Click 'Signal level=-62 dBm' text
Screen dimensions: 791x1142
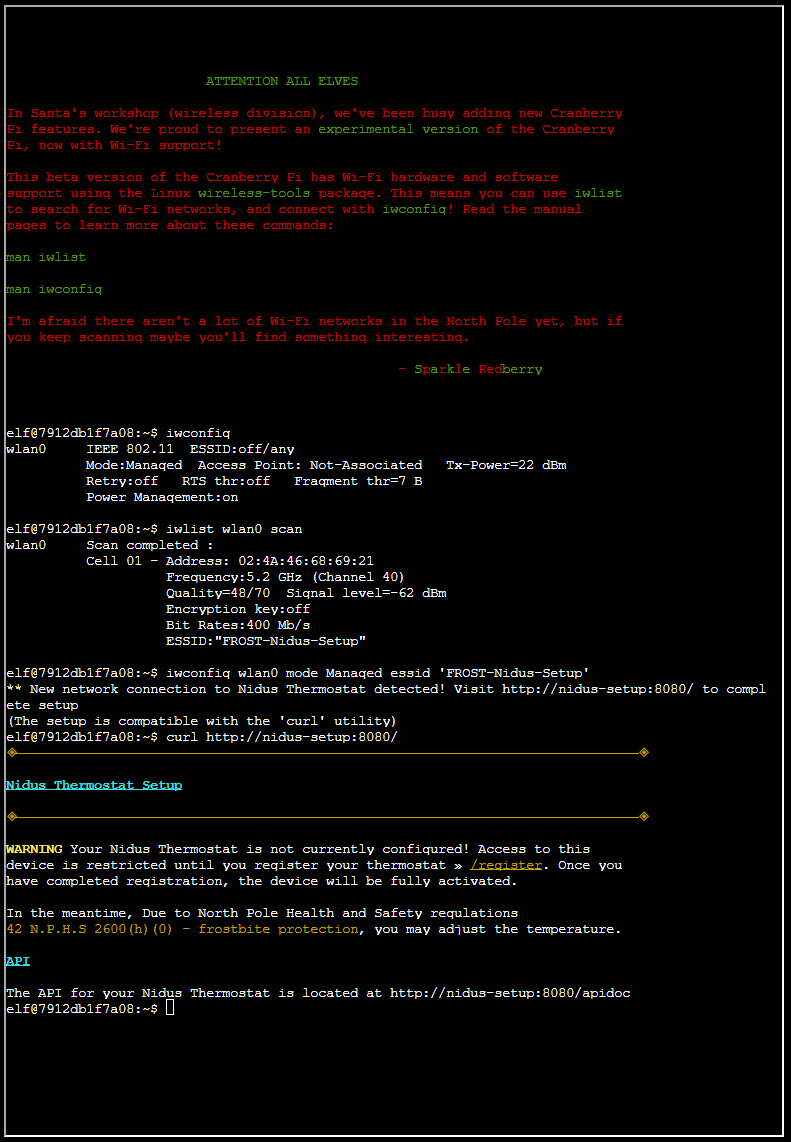366,594
